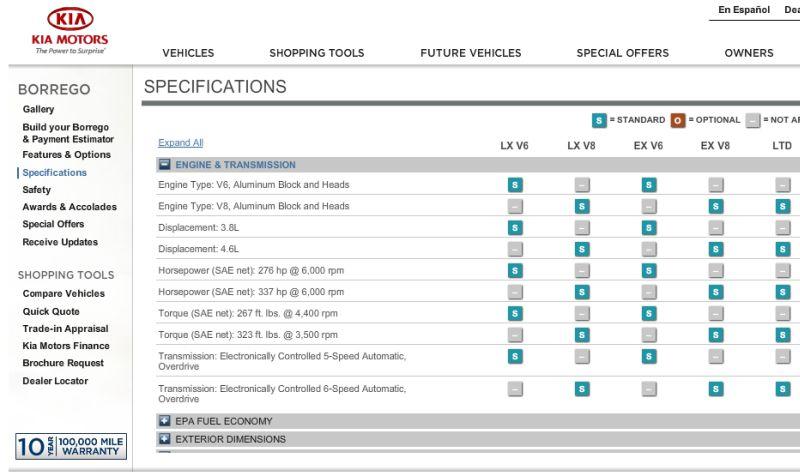The width and height of the screenshot is (800, 476).
Task: Expand the EPA Fuel Economy section
Action: click(165, 421)
